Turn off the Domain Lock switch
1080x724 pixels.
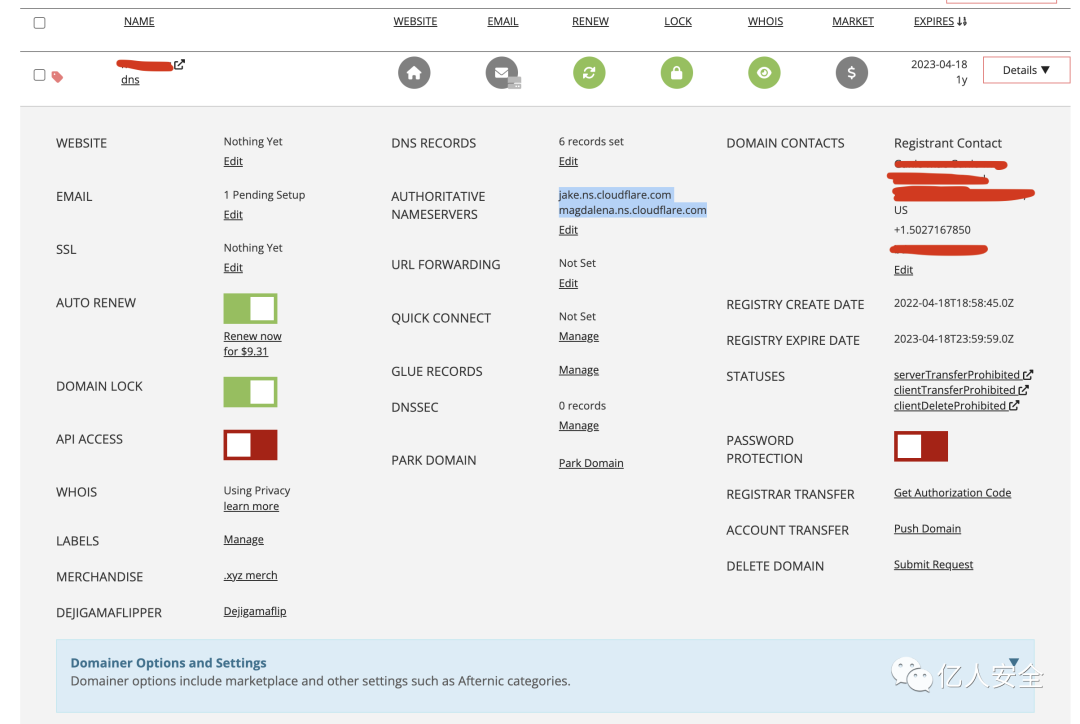(x=251, y=392)
